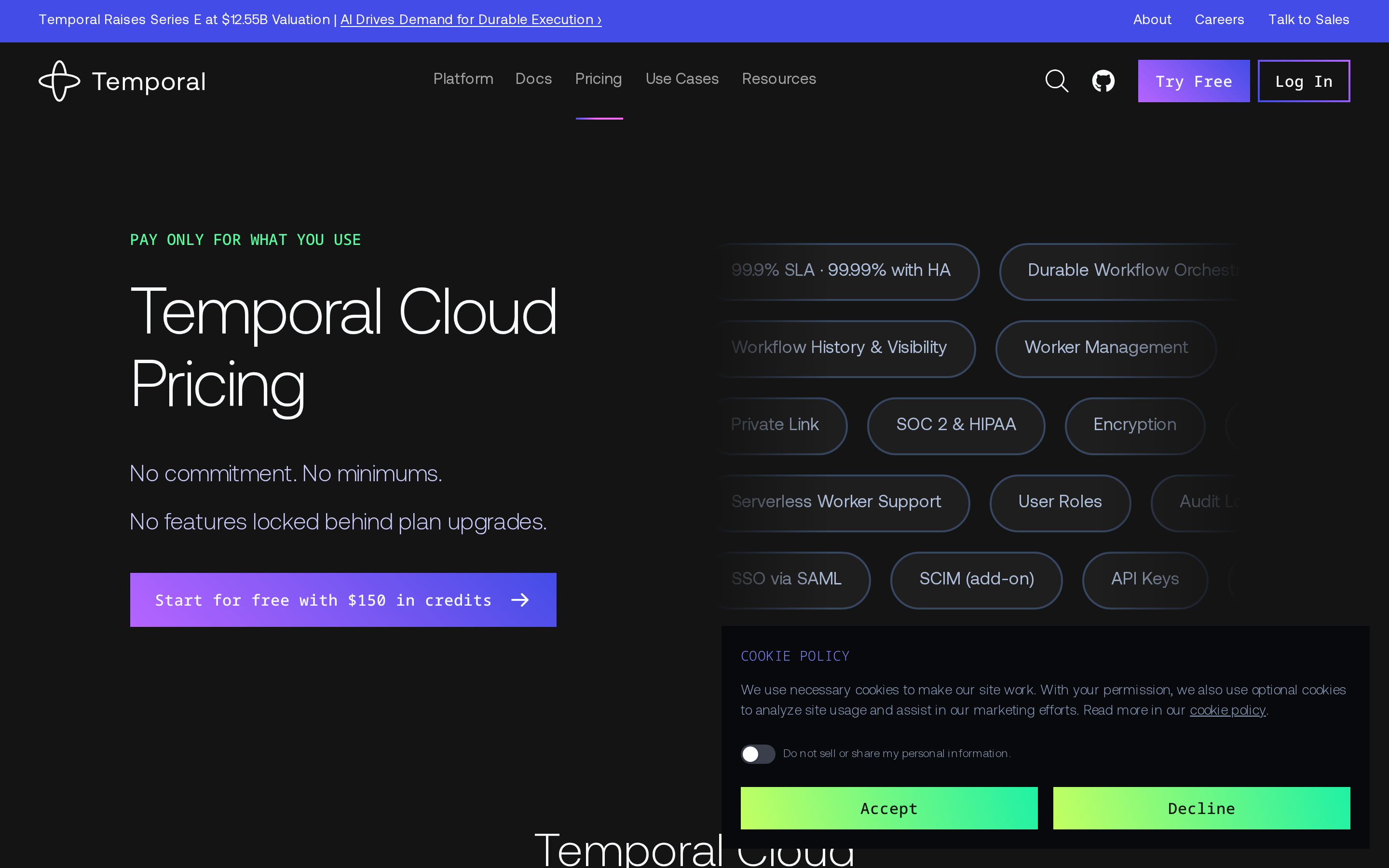Click the API Keys pill
The width and height of the screenshot is (1389, 868).
point(1145,580)
